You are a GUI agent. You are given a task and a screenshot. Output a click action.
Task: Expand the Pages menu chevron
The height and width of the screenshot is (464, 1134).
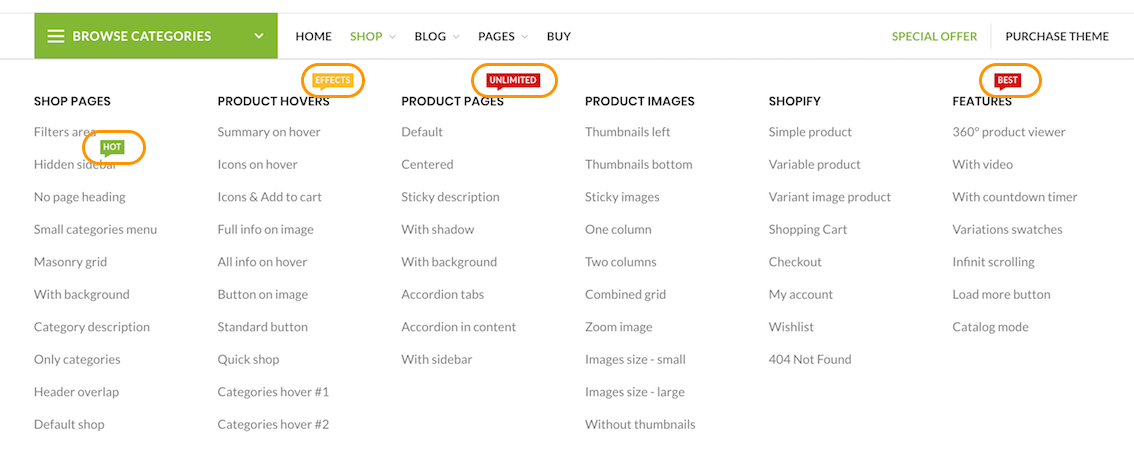click(525, 37)
